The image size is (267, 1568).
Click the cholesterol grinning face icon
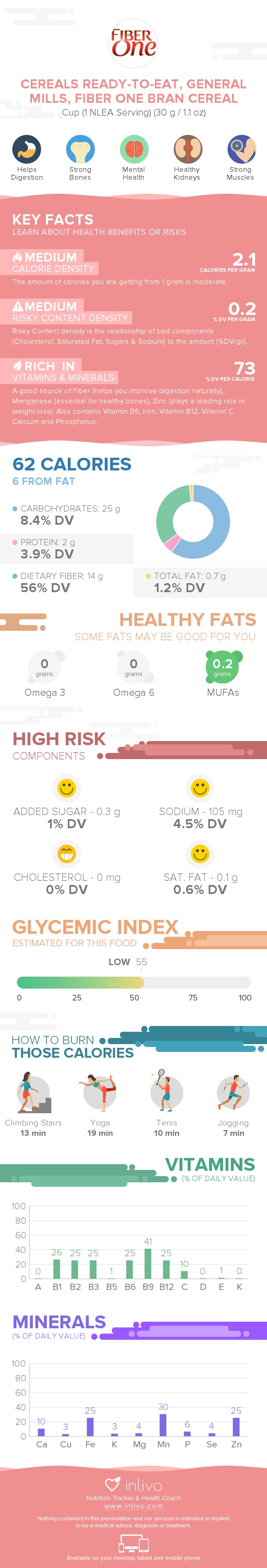coord(66,853)
